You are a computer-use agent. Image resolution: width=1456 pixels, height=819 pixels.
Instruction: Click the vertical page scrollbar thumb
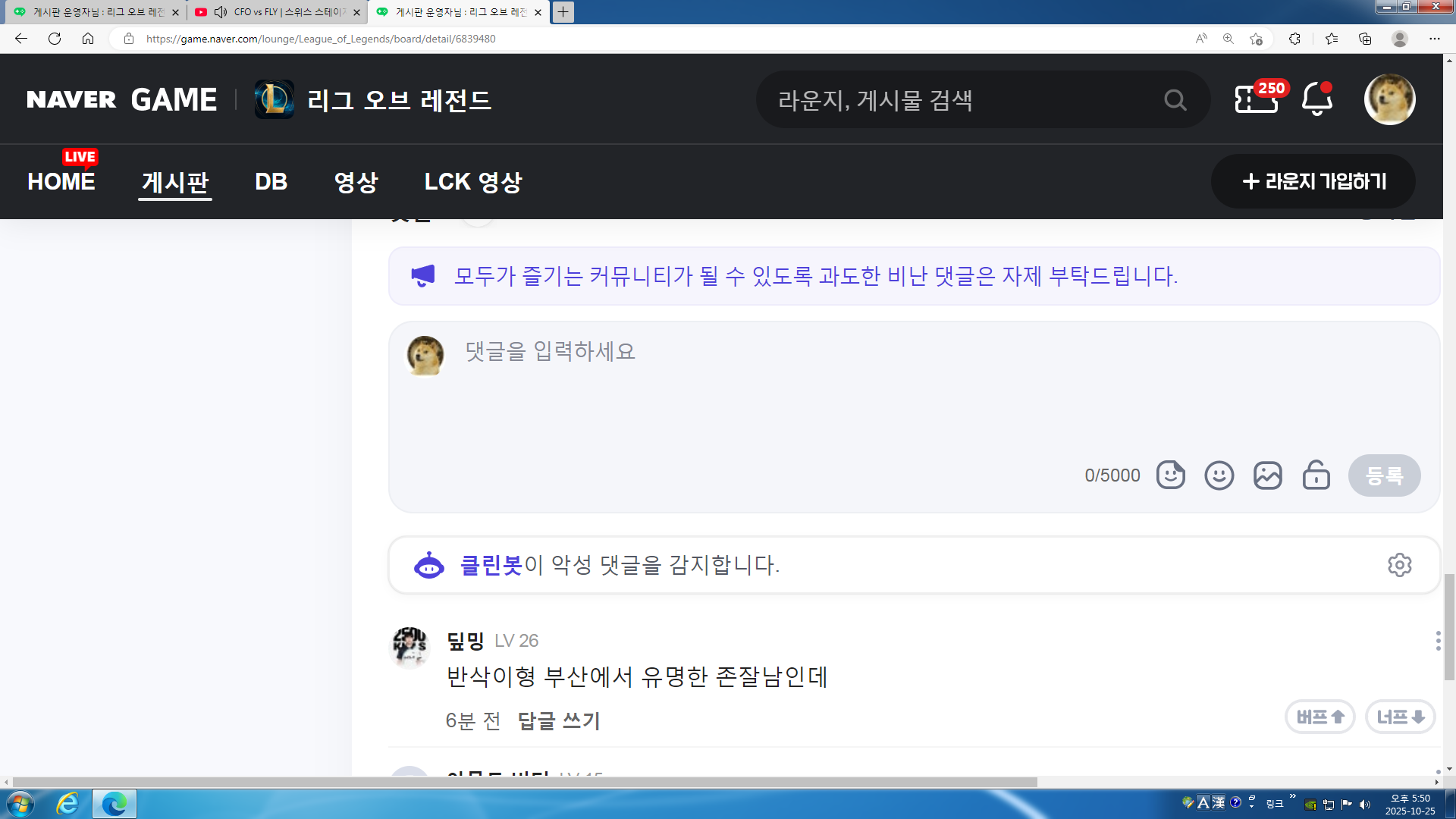coord(1449,626)
